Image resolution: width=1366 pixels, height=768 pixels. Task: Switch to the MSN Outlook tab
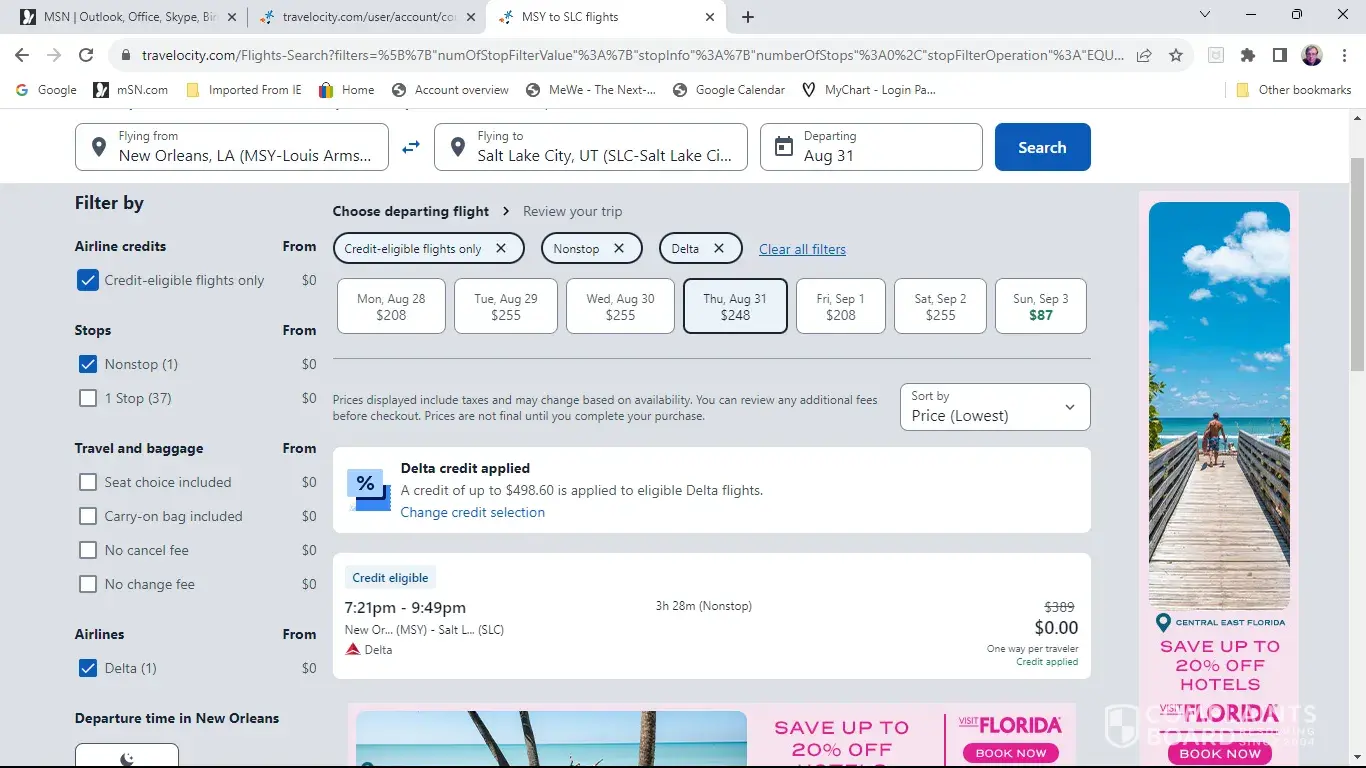(x=130, y=17)
